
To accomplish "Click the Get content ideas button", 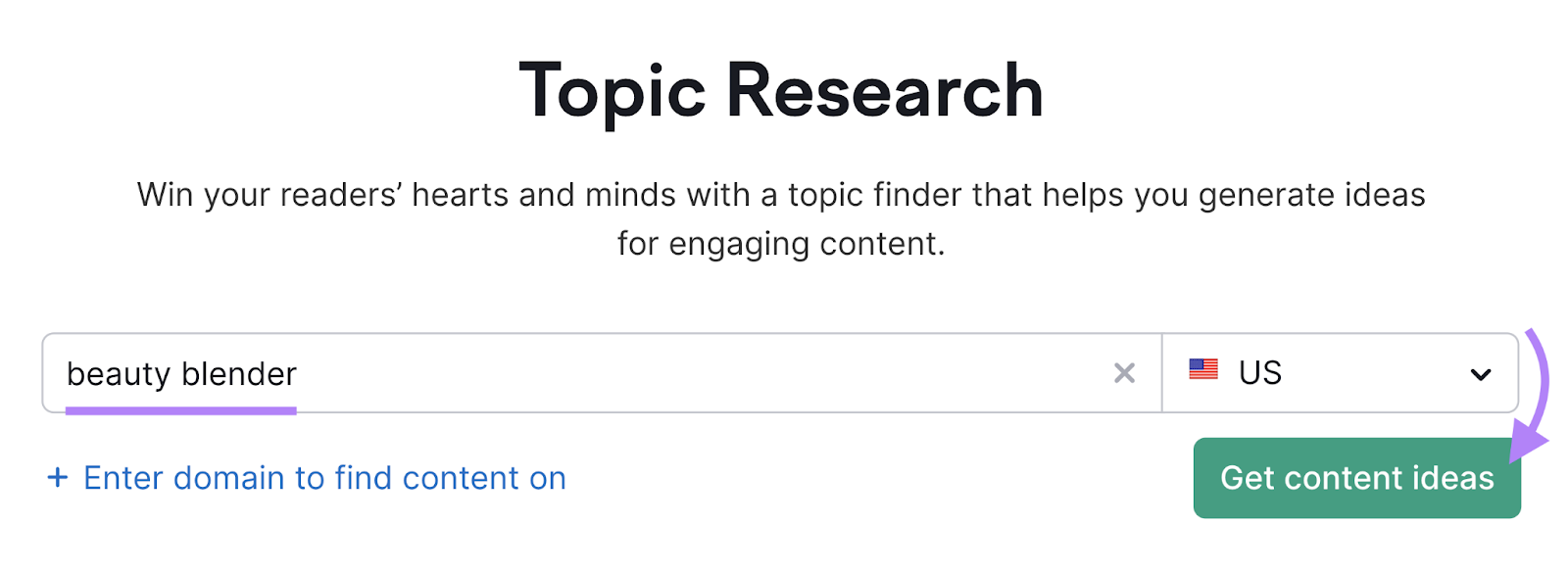I will 1356,478.
